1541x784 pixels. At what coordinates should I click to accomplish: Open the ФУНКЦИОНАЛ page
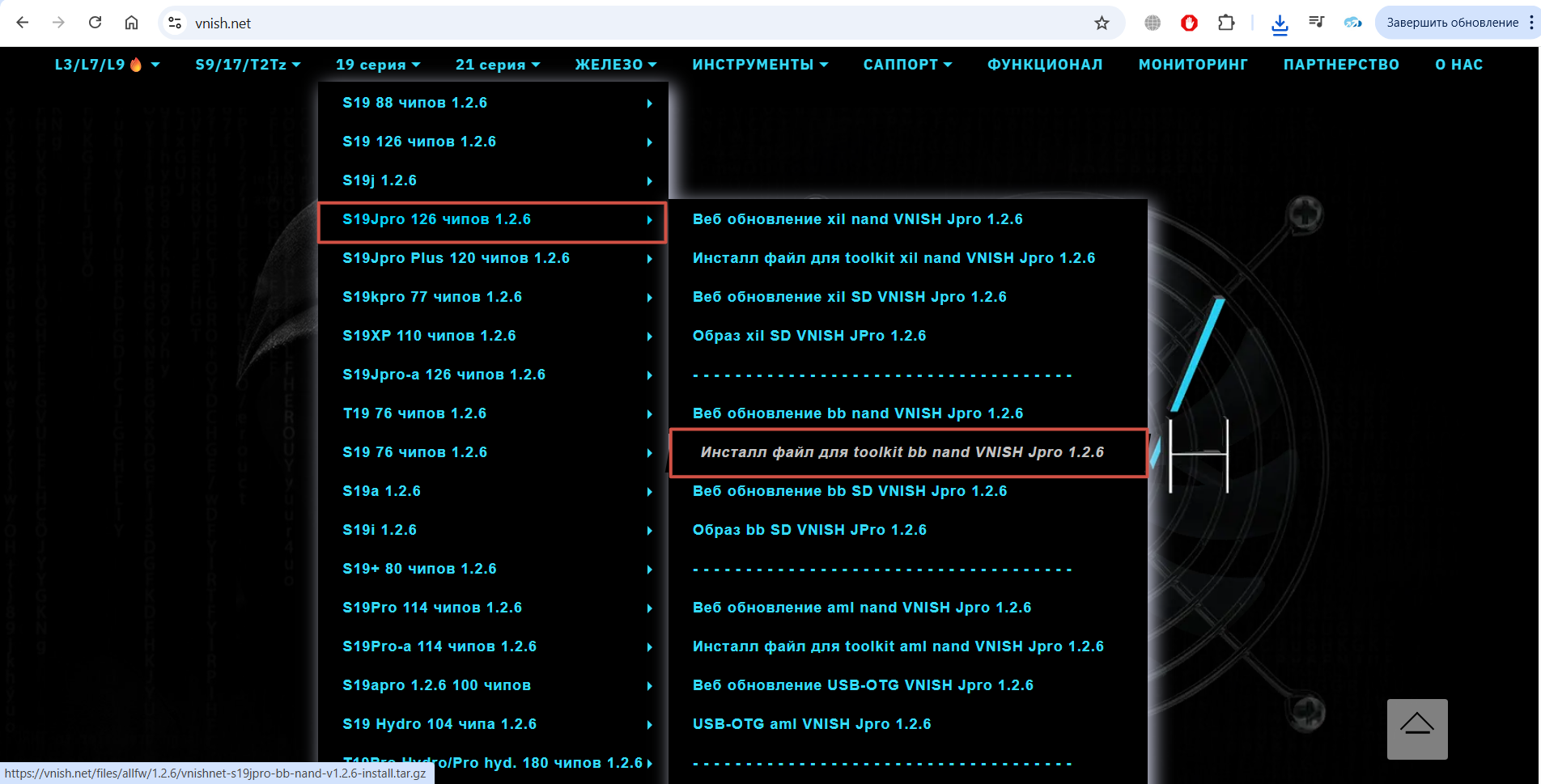pos(1045,65)
